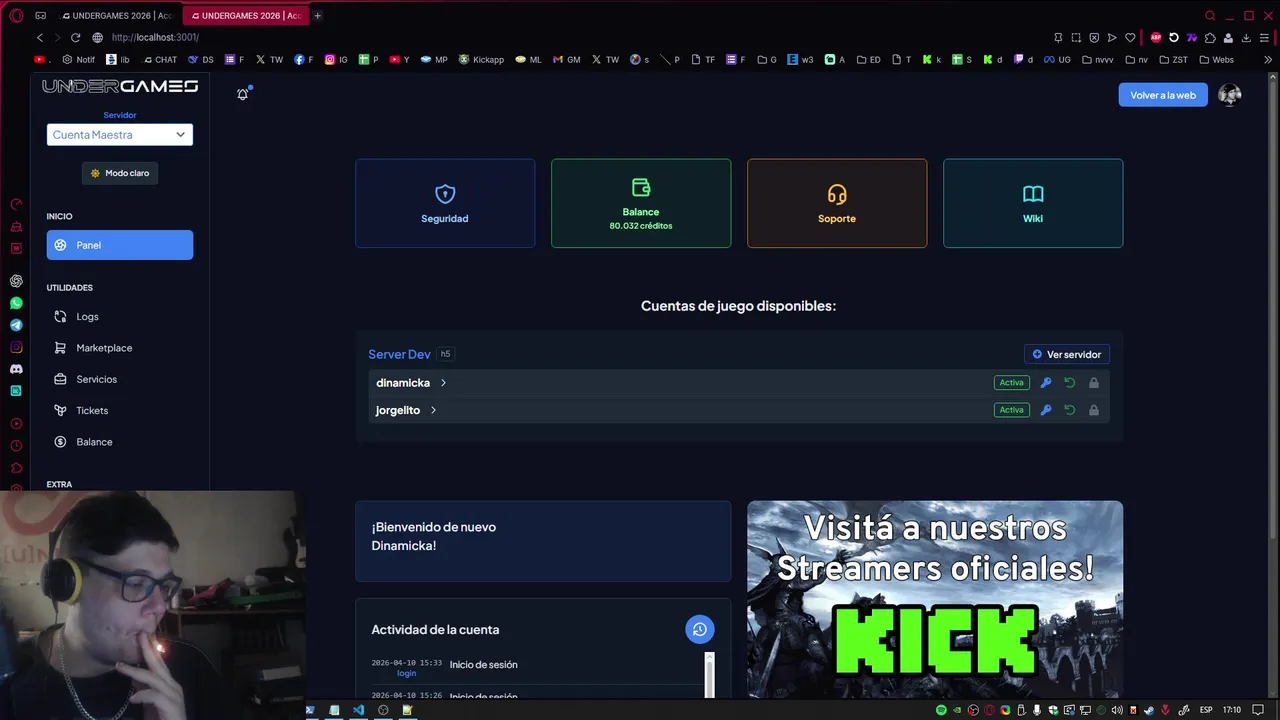This screenshot has width=1280, height=720.
Task: Click the ESP language indicator in taskbar
Action: click(x=1206, y=710)
